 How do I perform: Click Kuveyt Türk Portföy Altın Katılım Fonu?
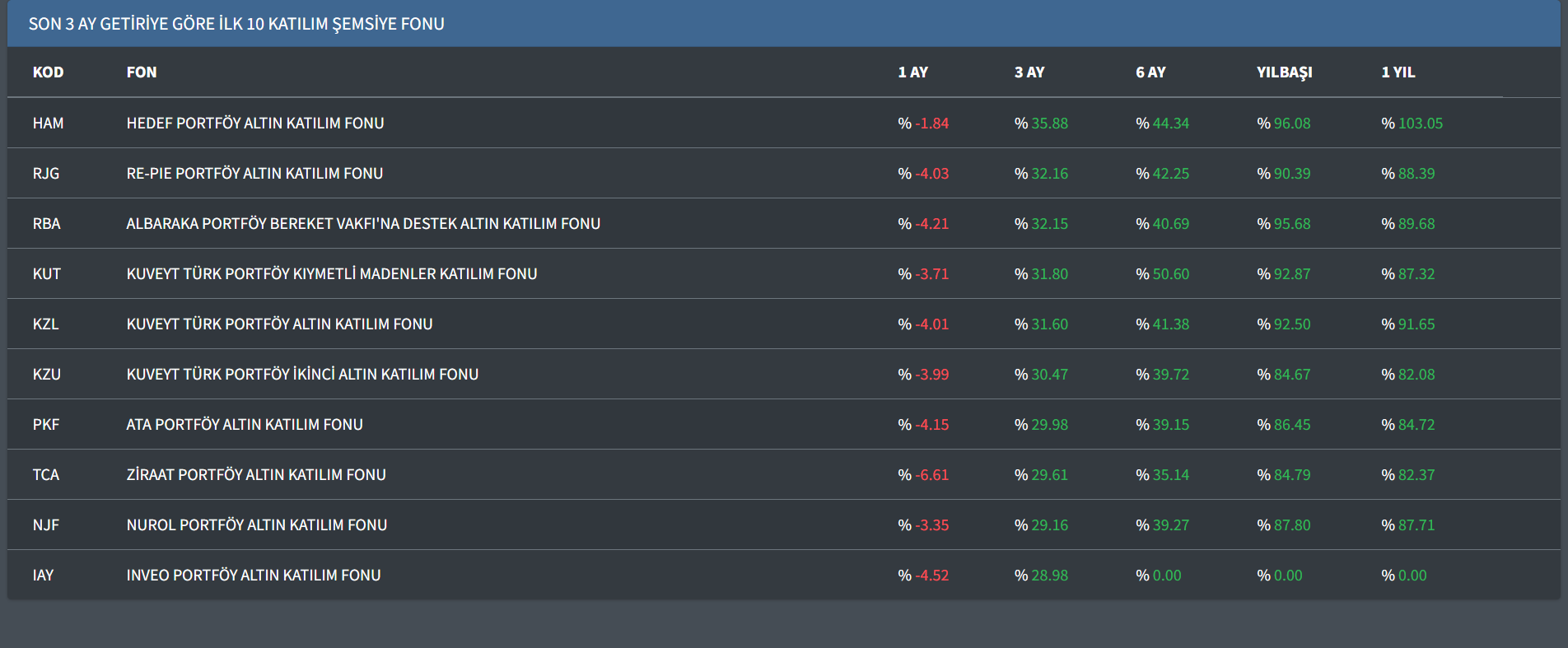tap(279, 324)
